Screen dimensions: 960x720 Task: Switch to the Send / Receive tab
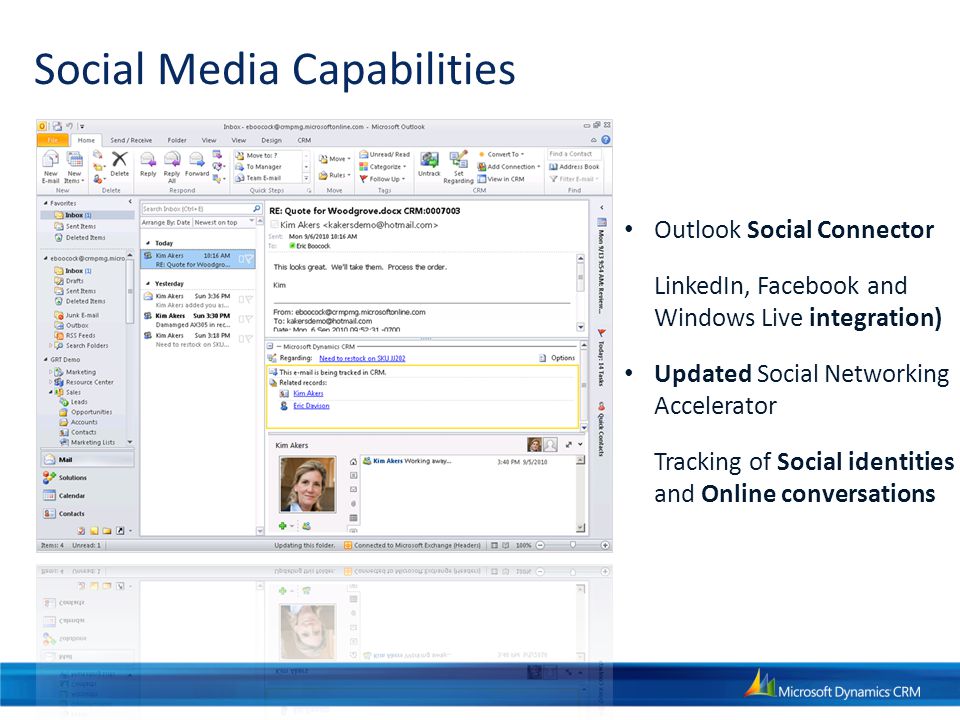pyautogui.click(x=131, y=140)
